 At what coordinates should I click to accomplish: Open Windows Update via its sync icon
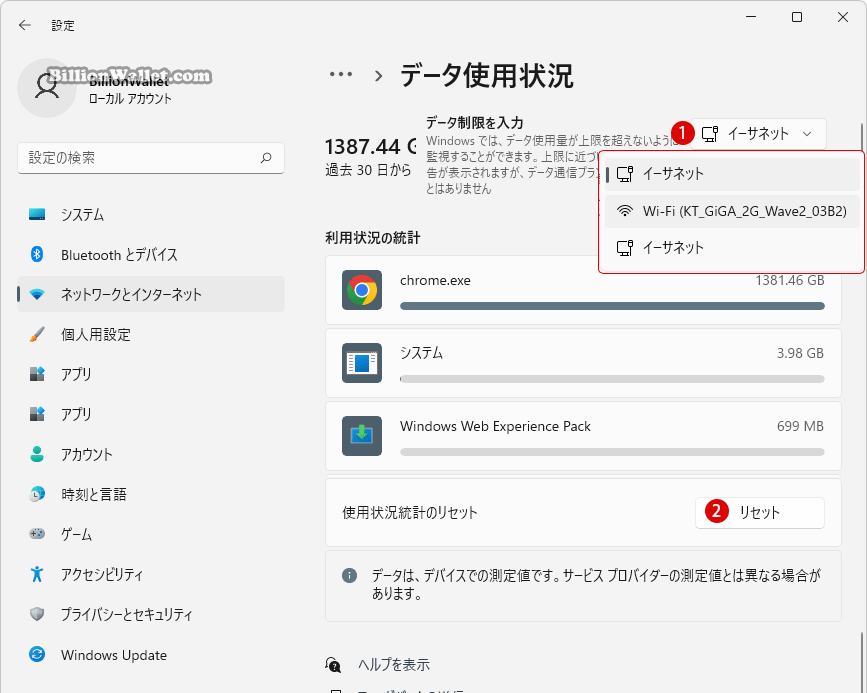tap(37, 654)
